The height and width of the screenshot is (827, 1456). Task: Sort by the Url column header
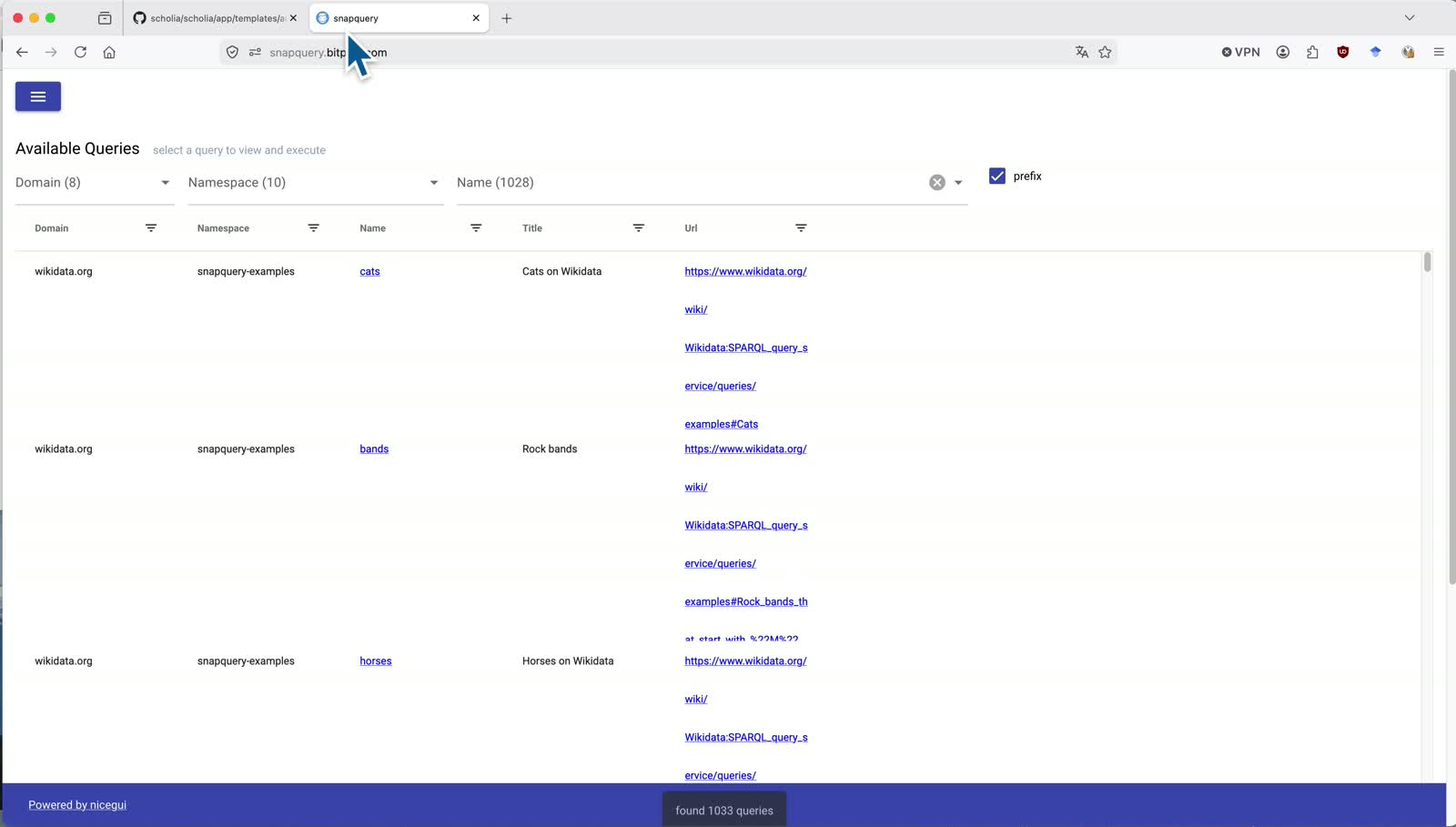[x=691, y=228]
